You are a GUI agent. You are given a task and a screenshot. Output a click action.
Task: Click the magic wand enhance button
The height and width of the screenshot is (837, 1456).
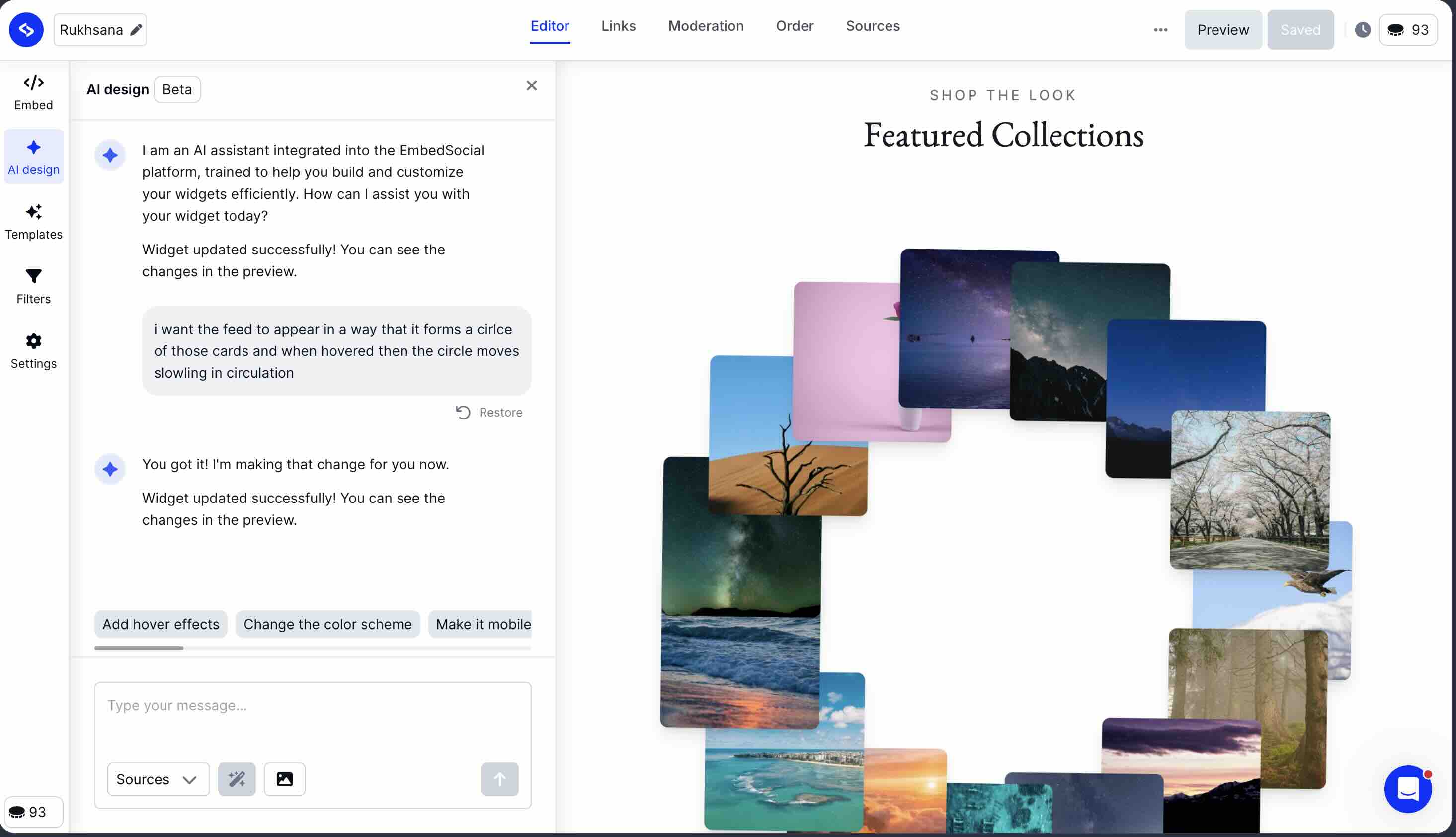pos(237,779)
